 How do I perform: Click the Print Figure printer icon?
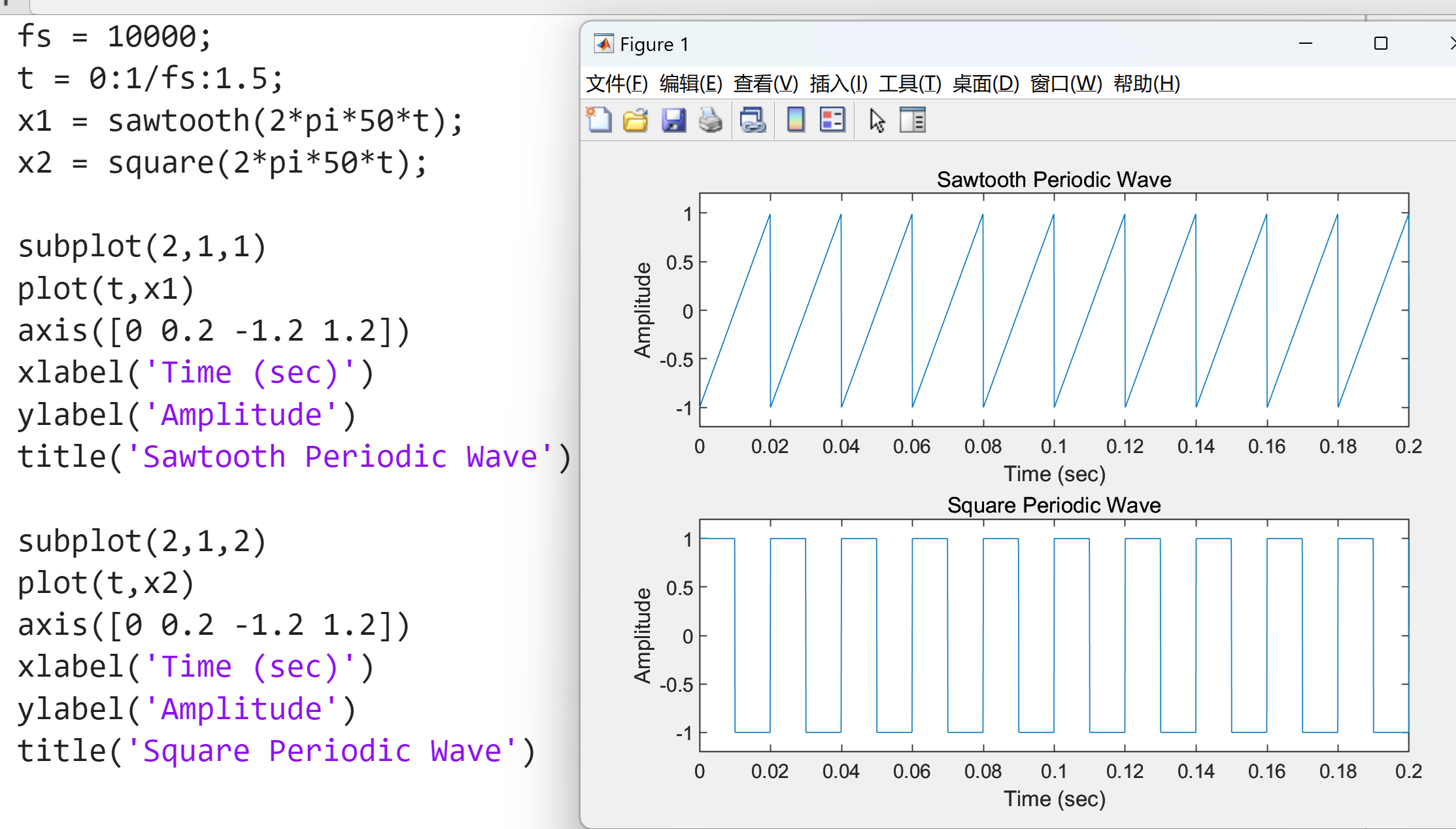pos(711,120)
